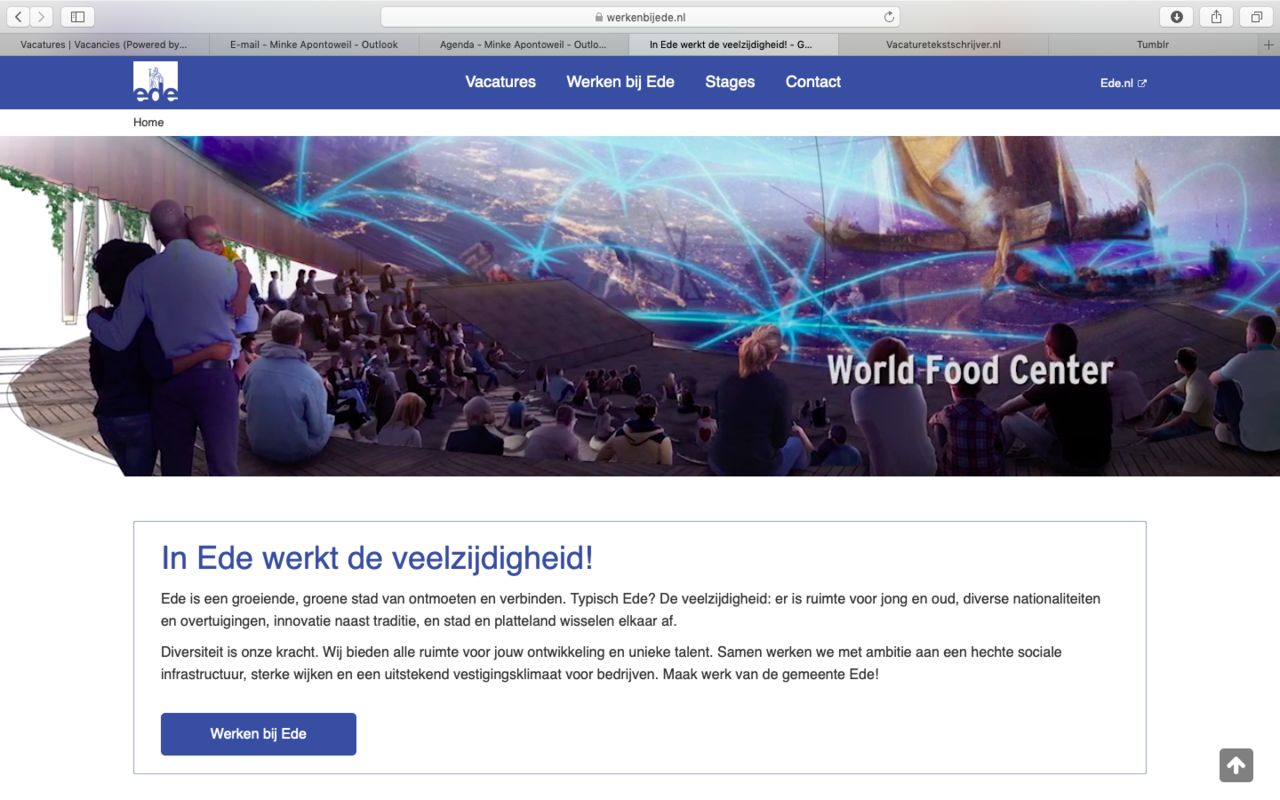Click the heading In Ede werkt de veelzijdigheid!
This screenshot has width=1280, height=800.
click(377, 558)
